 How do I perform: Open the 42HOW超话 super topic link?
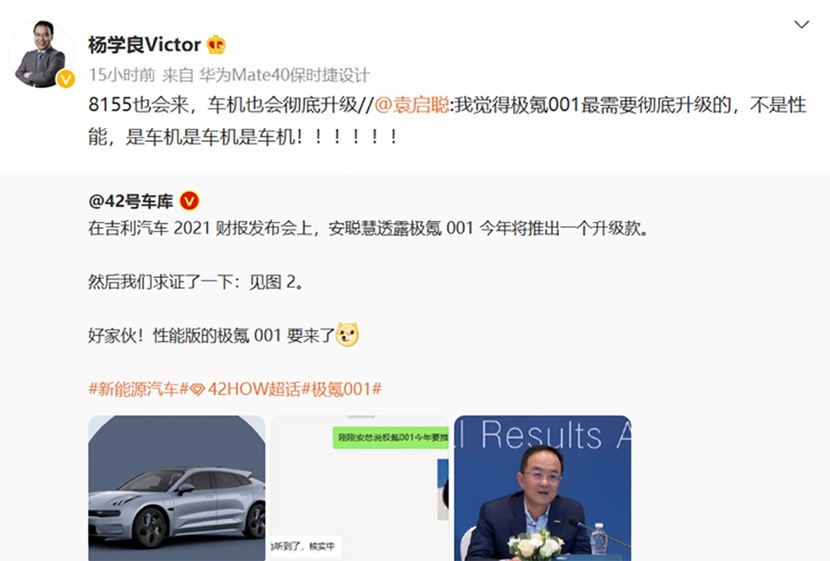pos(254,389)
